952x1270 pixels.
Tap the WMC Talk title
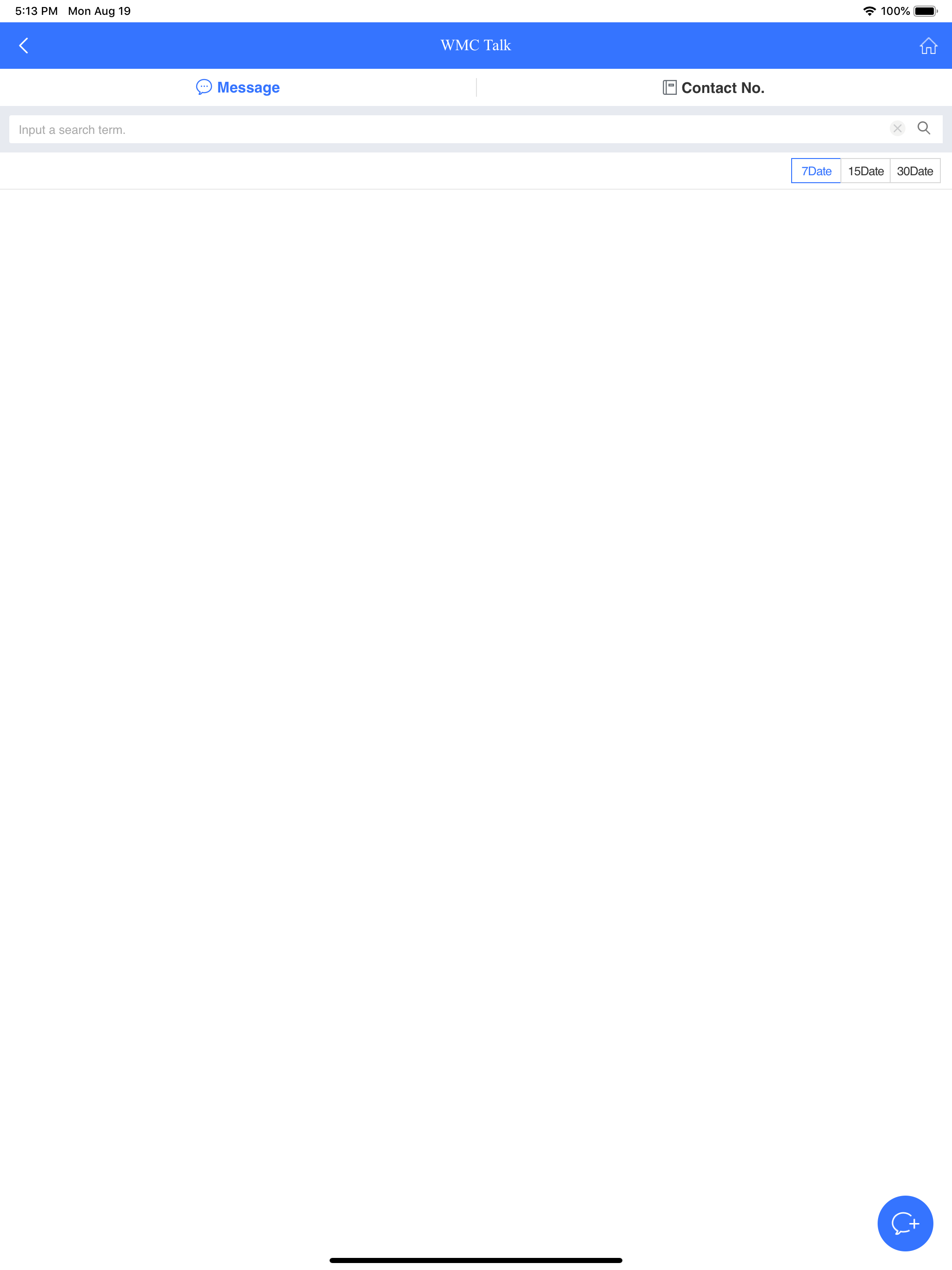tap(476, 46)
